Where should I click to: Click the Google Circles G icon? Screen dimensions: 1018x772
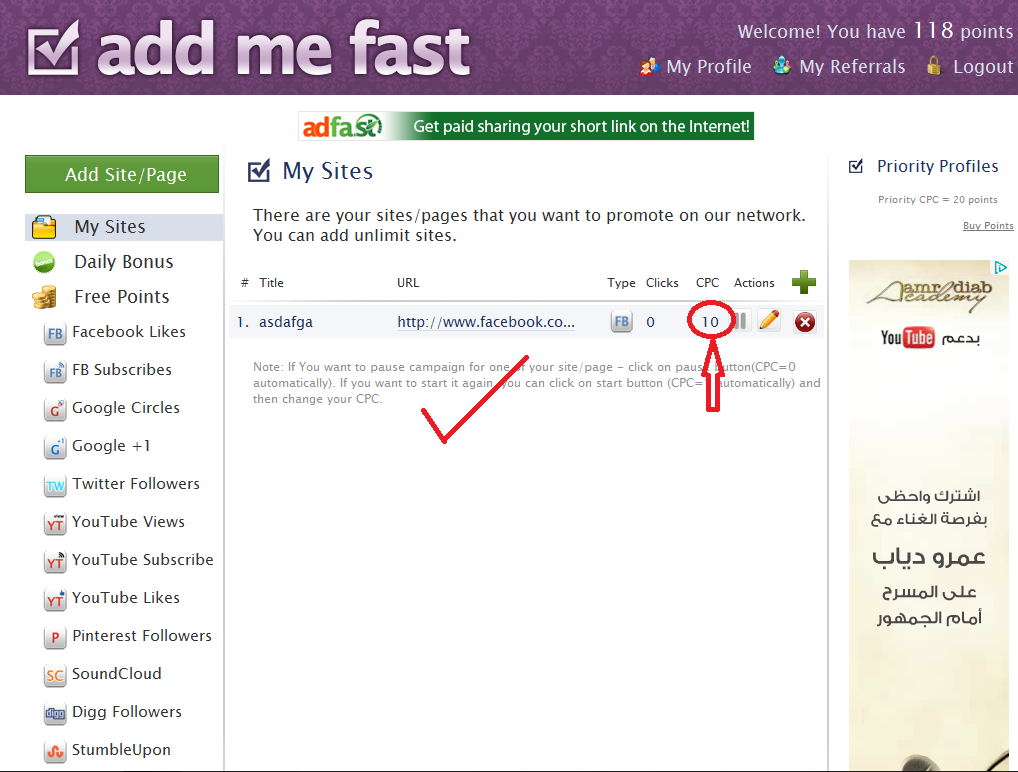coord(55,410)
